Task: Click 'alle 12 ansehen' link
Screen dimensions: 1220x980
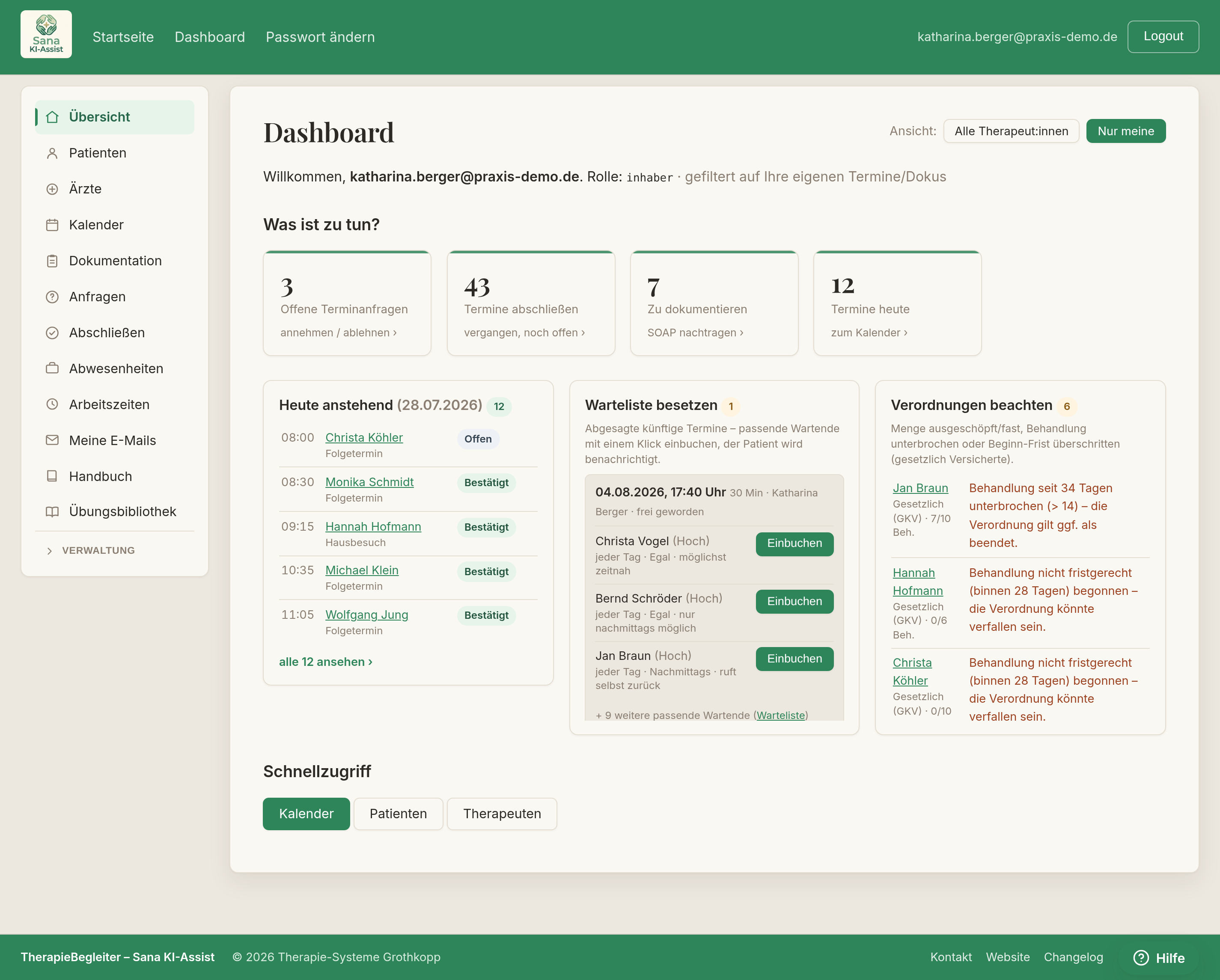Action: click(x=326, y=662)
